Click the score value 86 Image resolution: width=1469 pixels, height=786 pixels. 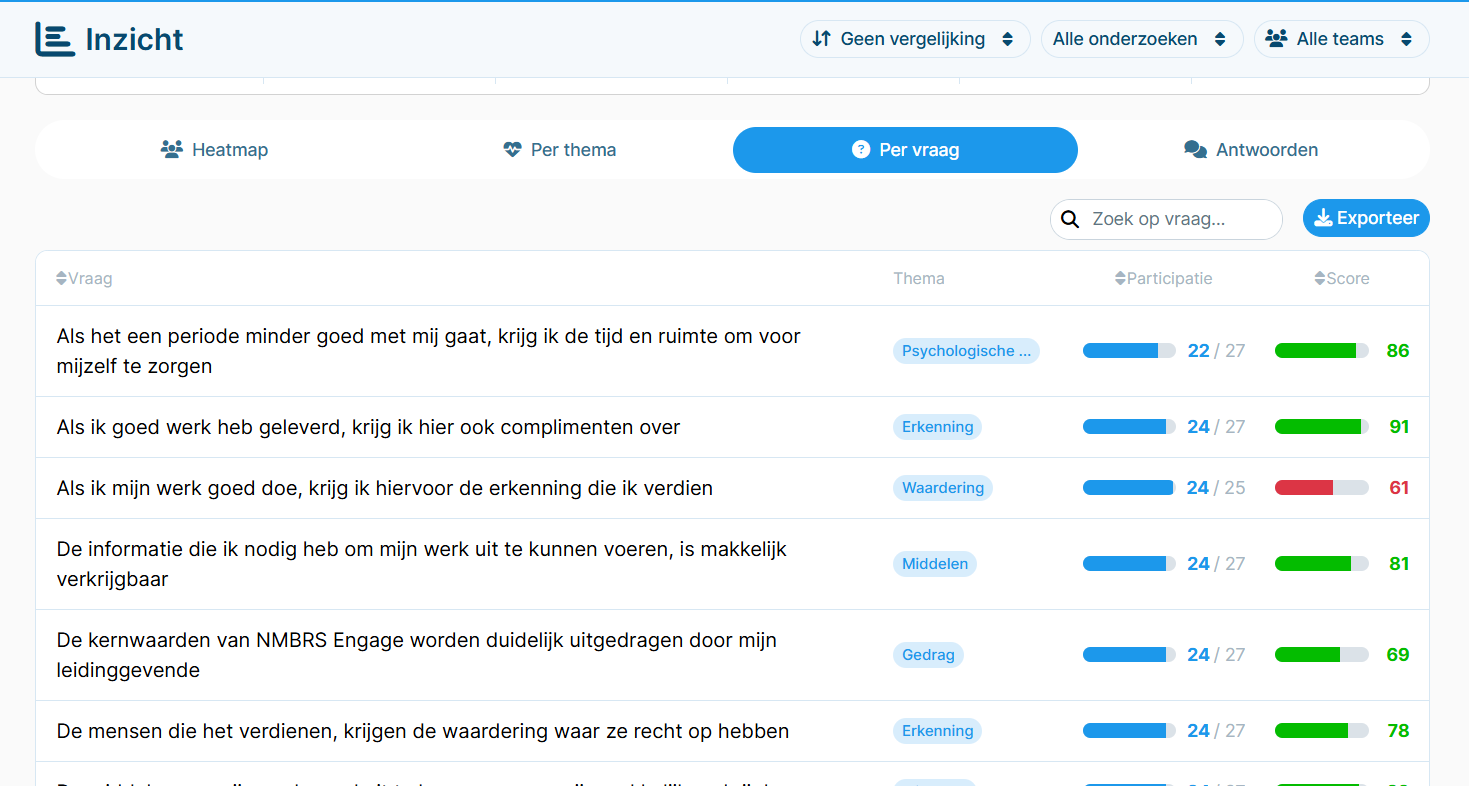coord(1398,351)
